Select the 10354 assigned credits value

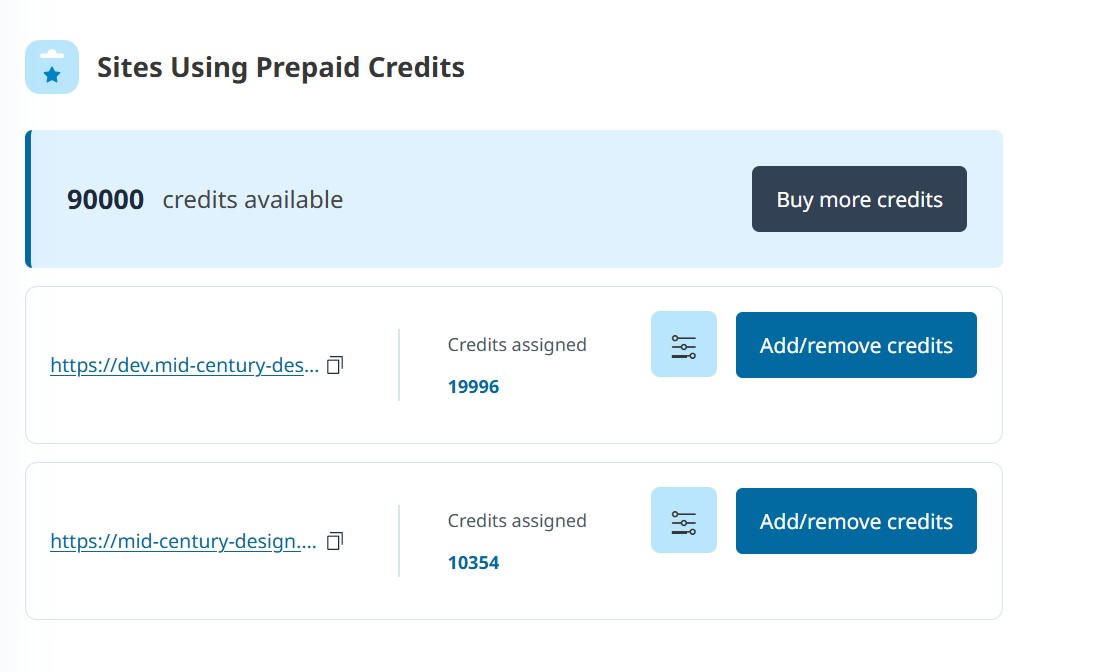pyautogui.click(x=473, y=563)
